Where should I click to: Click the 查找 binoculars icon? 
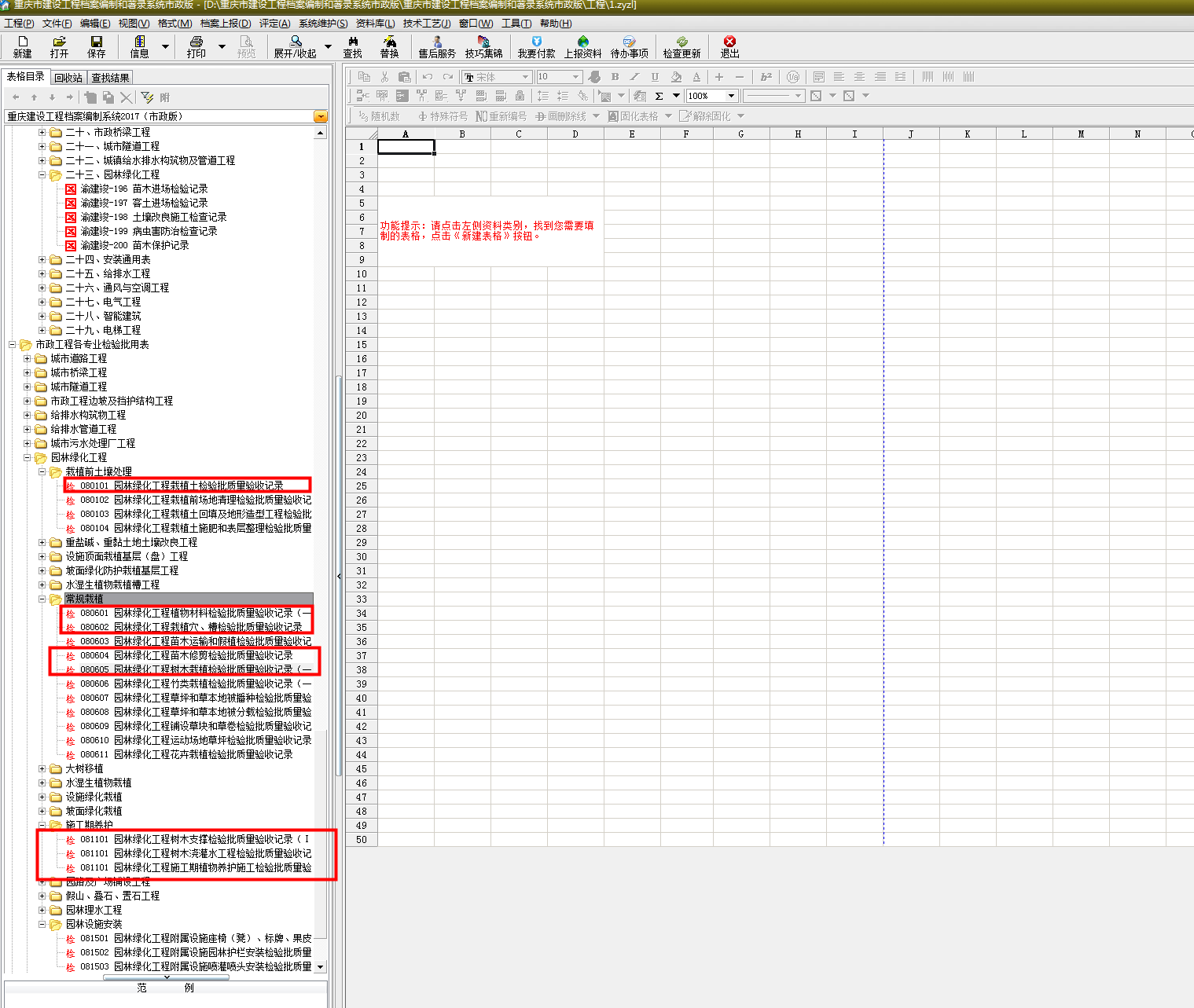352,46
